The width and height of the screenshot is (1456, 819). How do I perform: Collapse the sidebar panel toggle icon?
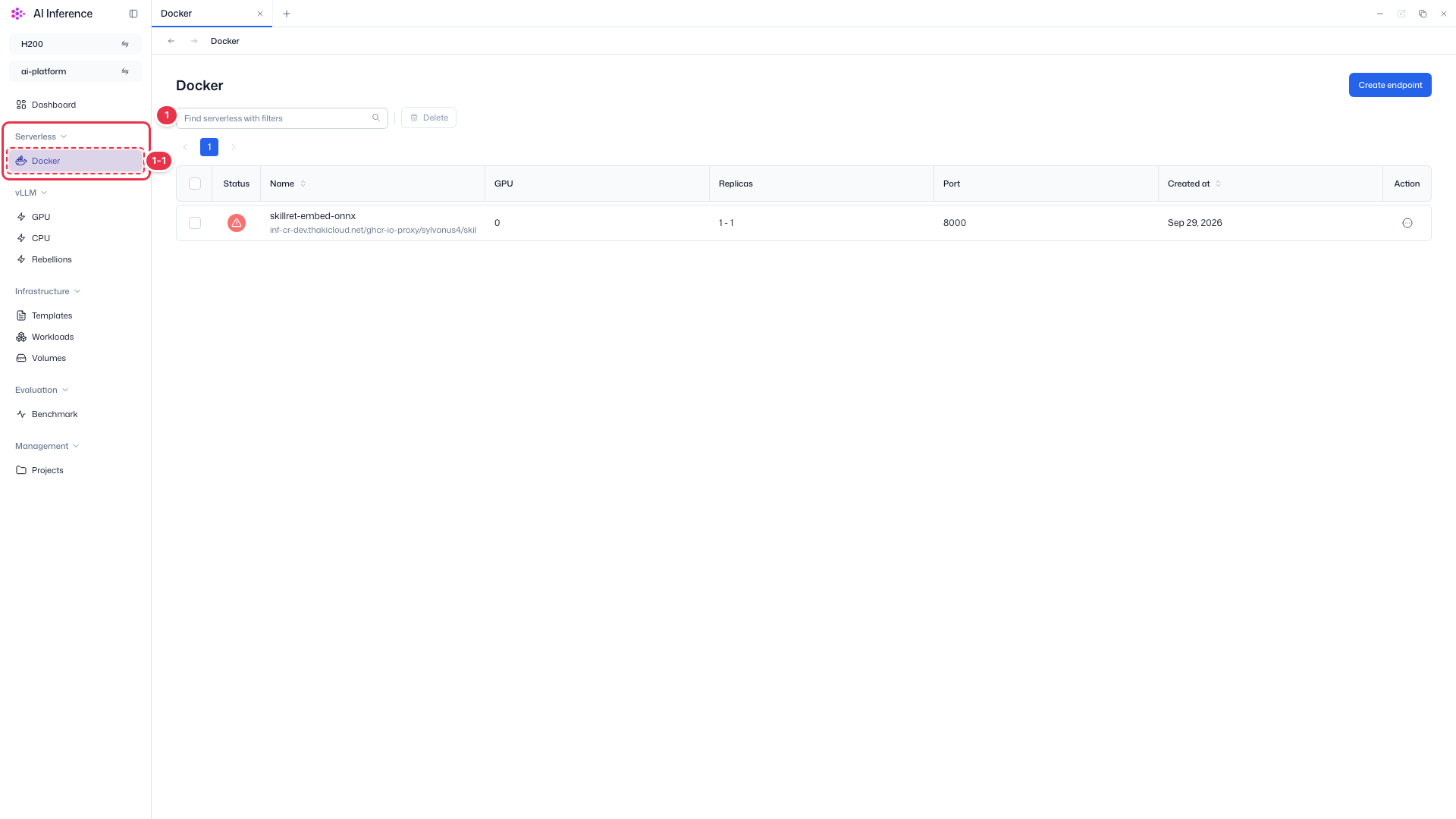tap(133, 14)
